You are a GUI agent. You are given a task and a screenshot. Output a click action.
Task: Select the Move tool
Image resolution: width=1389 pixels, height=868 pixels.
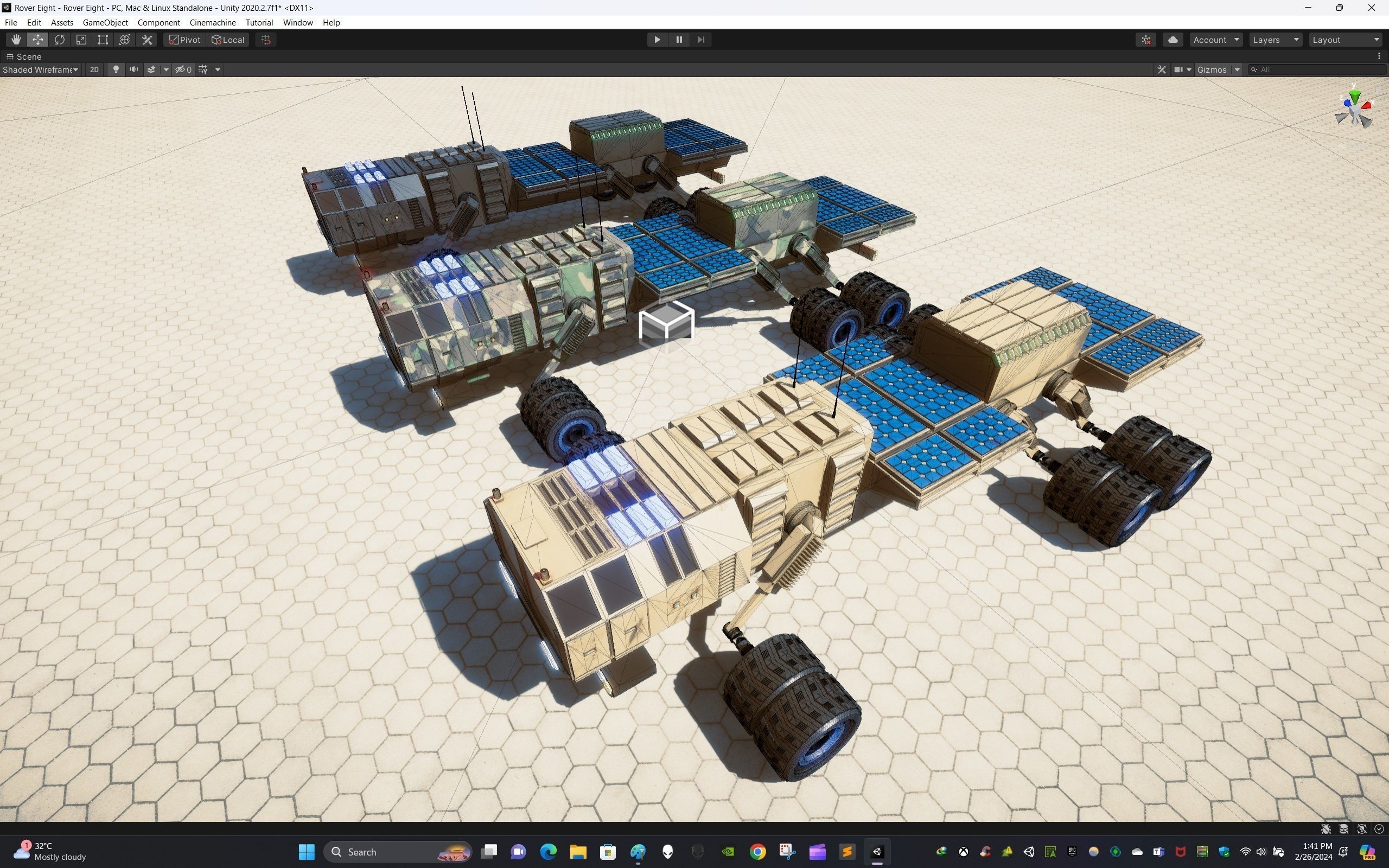point(38,40)
